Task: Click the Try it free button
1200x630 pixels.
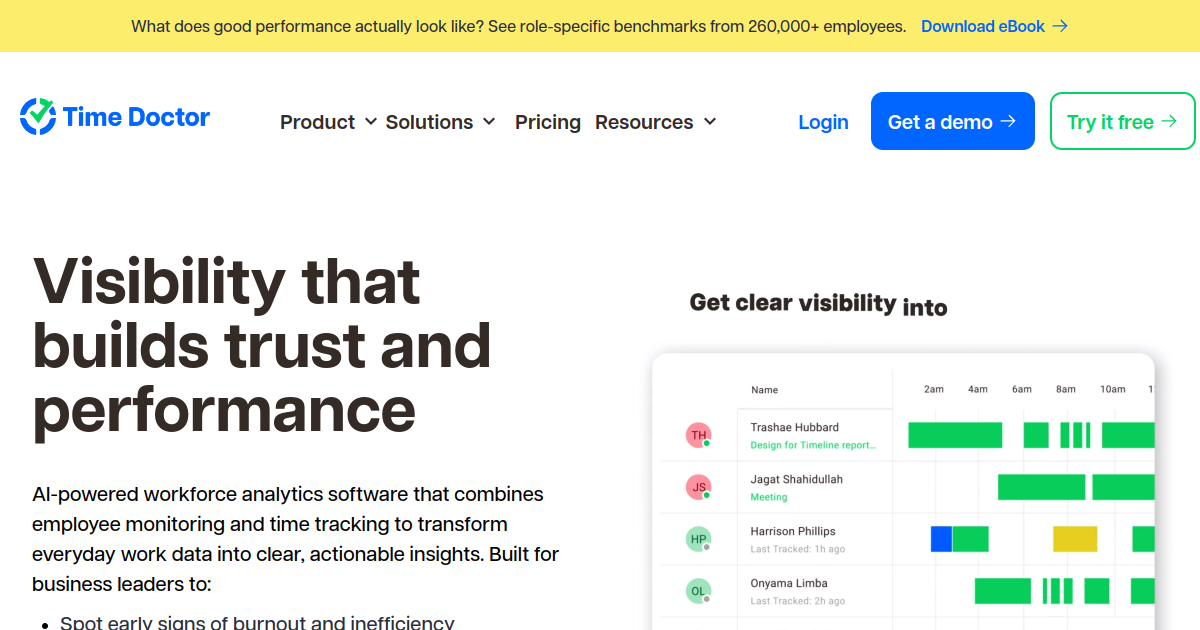Action: click(x=1123, y=121)
